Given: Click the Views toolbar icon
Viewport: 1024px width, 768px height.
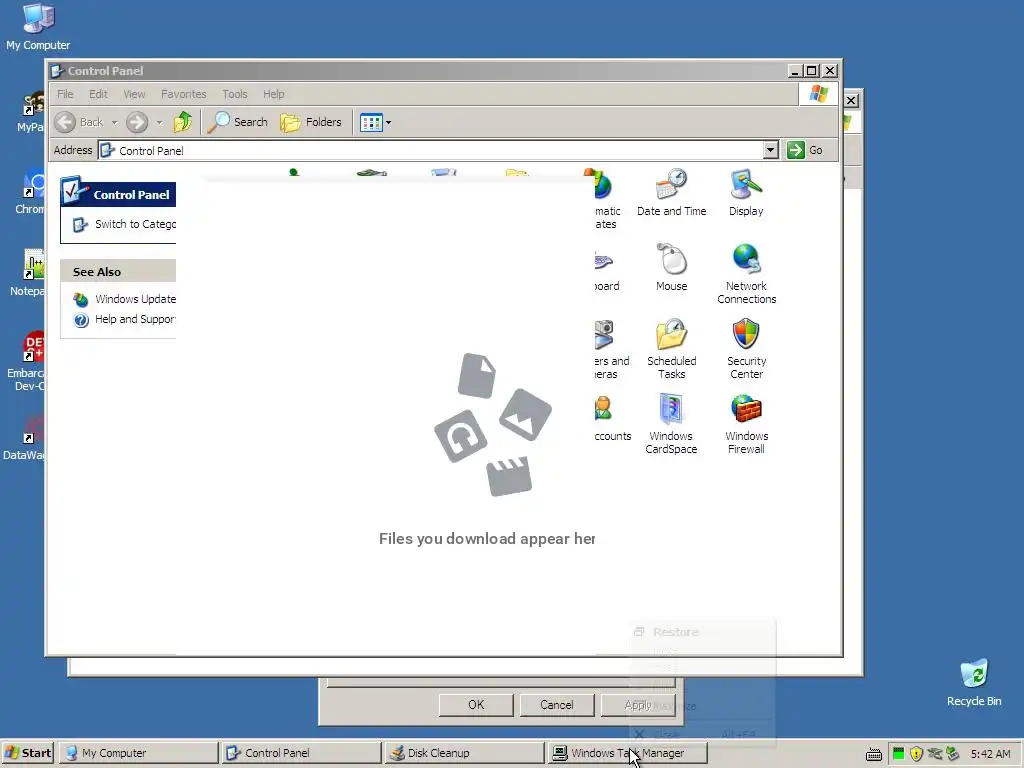Looking at the screenshot, I should [371, 122].
